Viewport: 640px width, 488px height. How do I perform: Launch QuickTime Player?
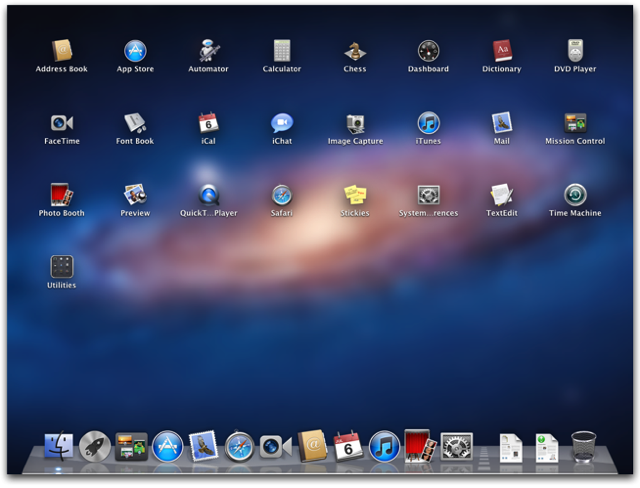[209, 195]
